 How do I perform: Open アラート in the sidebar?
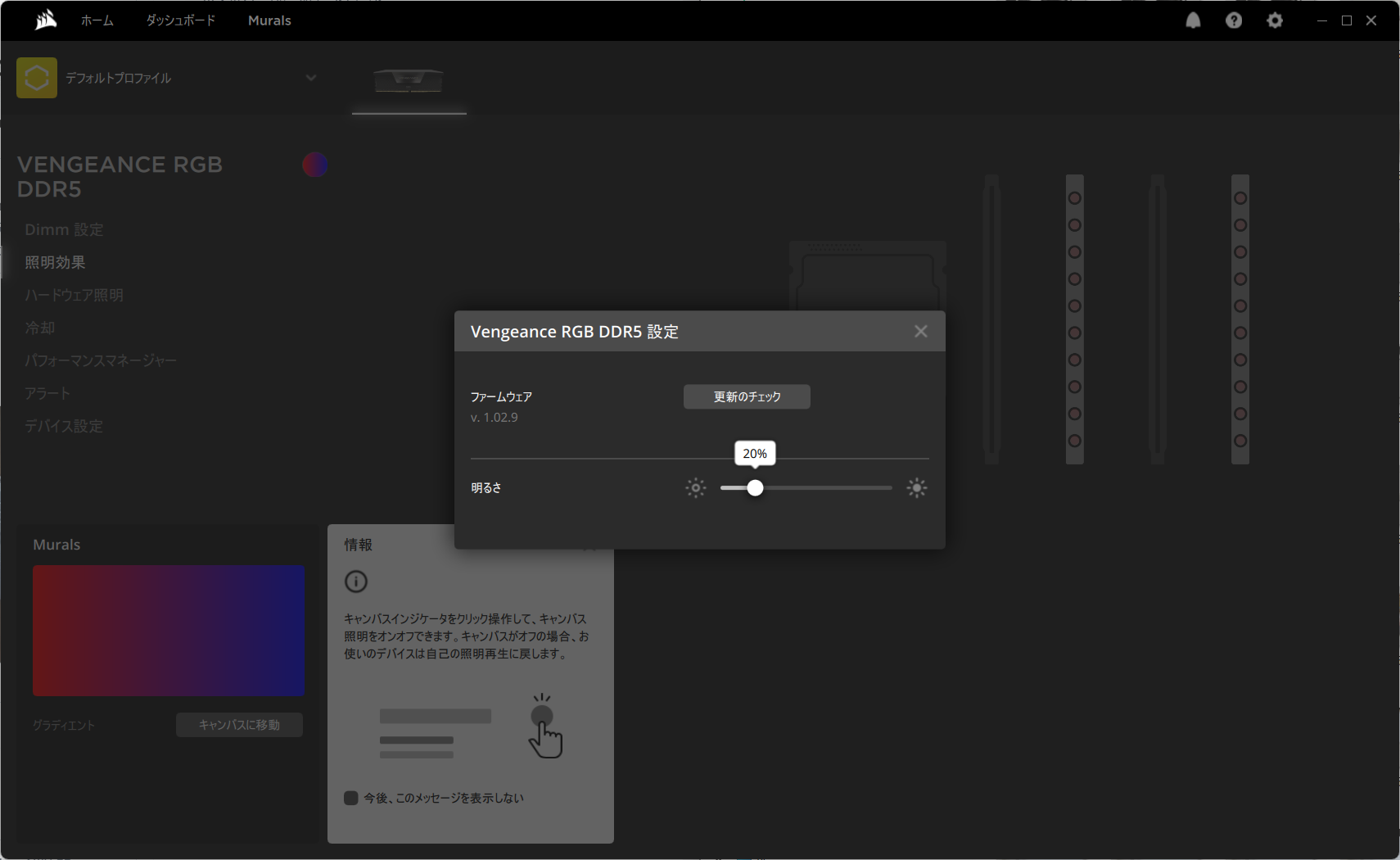click(x=47, y=393)
